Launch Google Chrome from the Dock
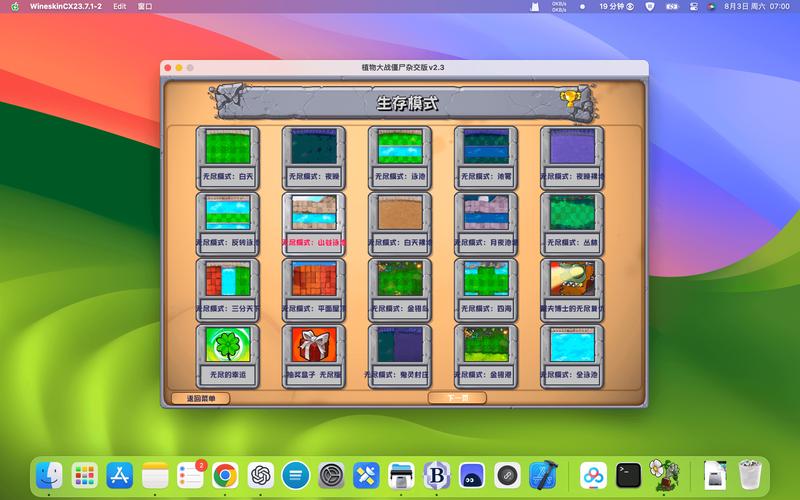The image size is (800, 500). tap(225, 474)
